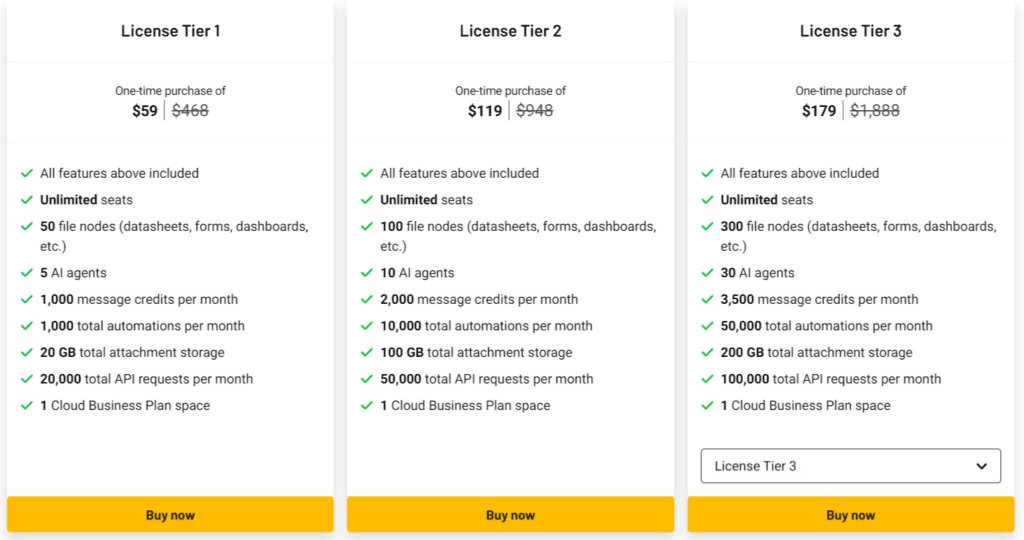Open the License Tier 3 dropdown
This screenshot has height=540, width=1024.
(x=850, y=466)
